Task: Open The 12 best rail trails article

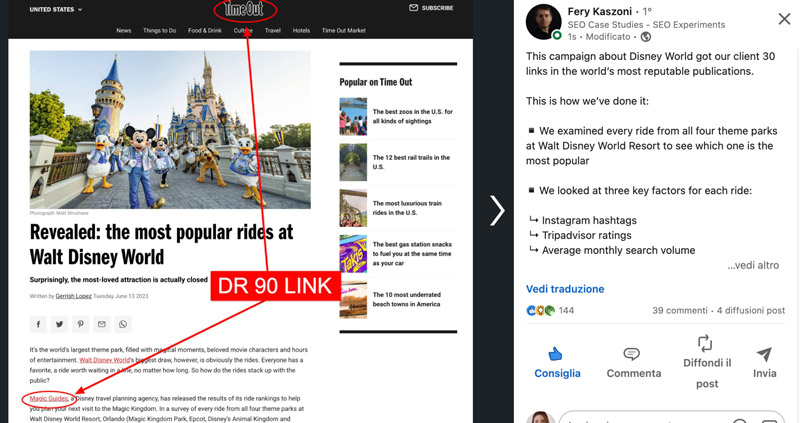Action: pos(411,162)
